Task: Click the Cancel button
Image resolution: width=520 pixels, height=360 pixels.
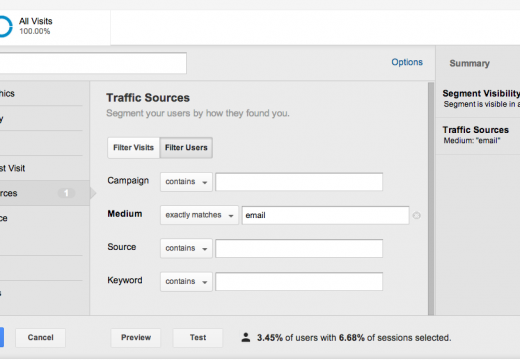Action: (x=40, y=338)
